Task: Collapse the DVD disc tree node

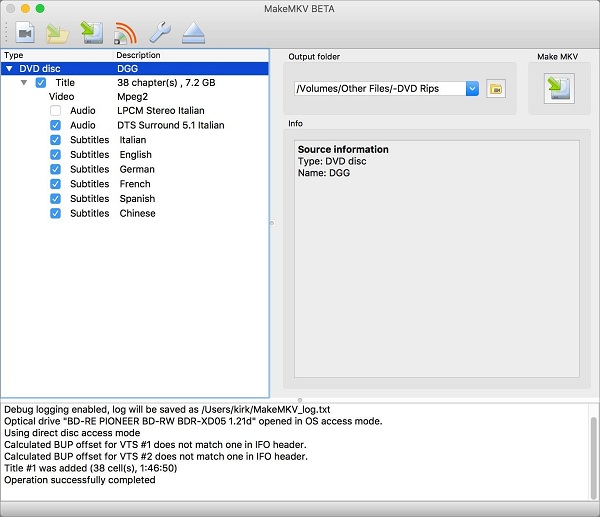Action: click(9, 69)
